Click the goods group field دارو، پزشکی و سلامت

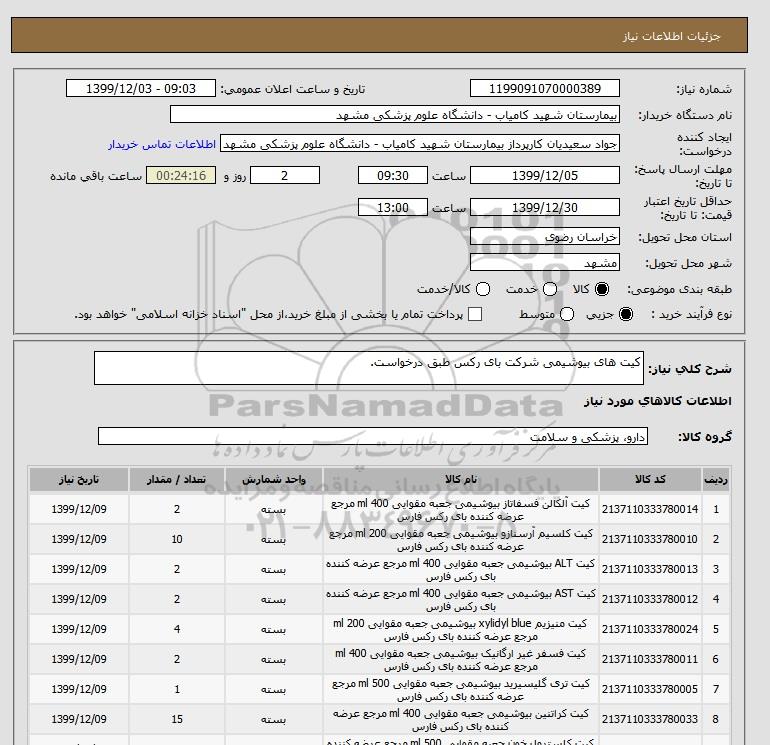click(373, 436)
